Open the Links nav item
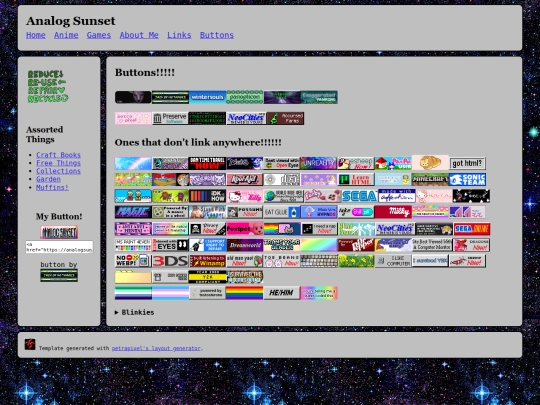Viewport: 540px width, 405px height. pos(179,35)
